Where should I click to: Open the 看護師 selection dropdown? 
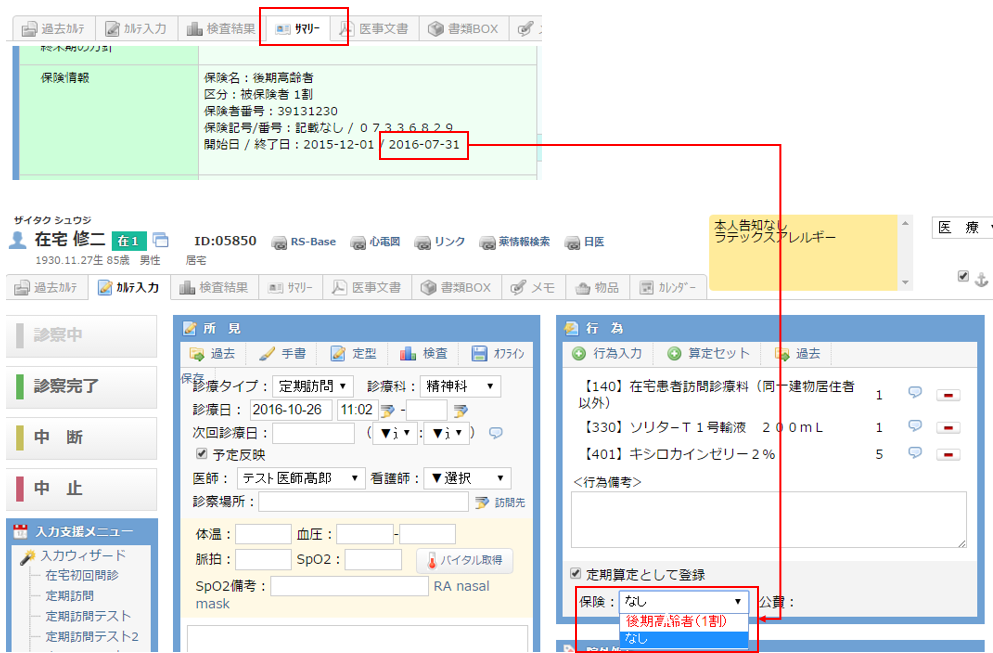point(467,478)
